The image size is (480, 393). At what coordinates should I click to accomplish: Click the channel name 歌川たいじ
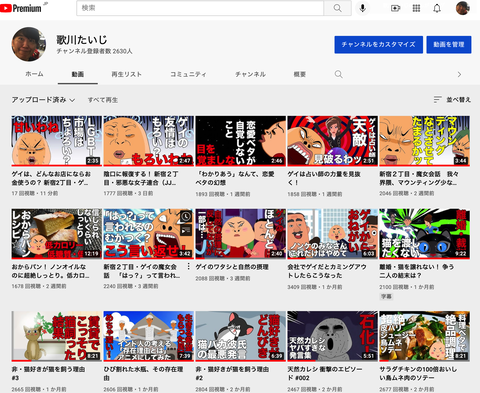82,40
